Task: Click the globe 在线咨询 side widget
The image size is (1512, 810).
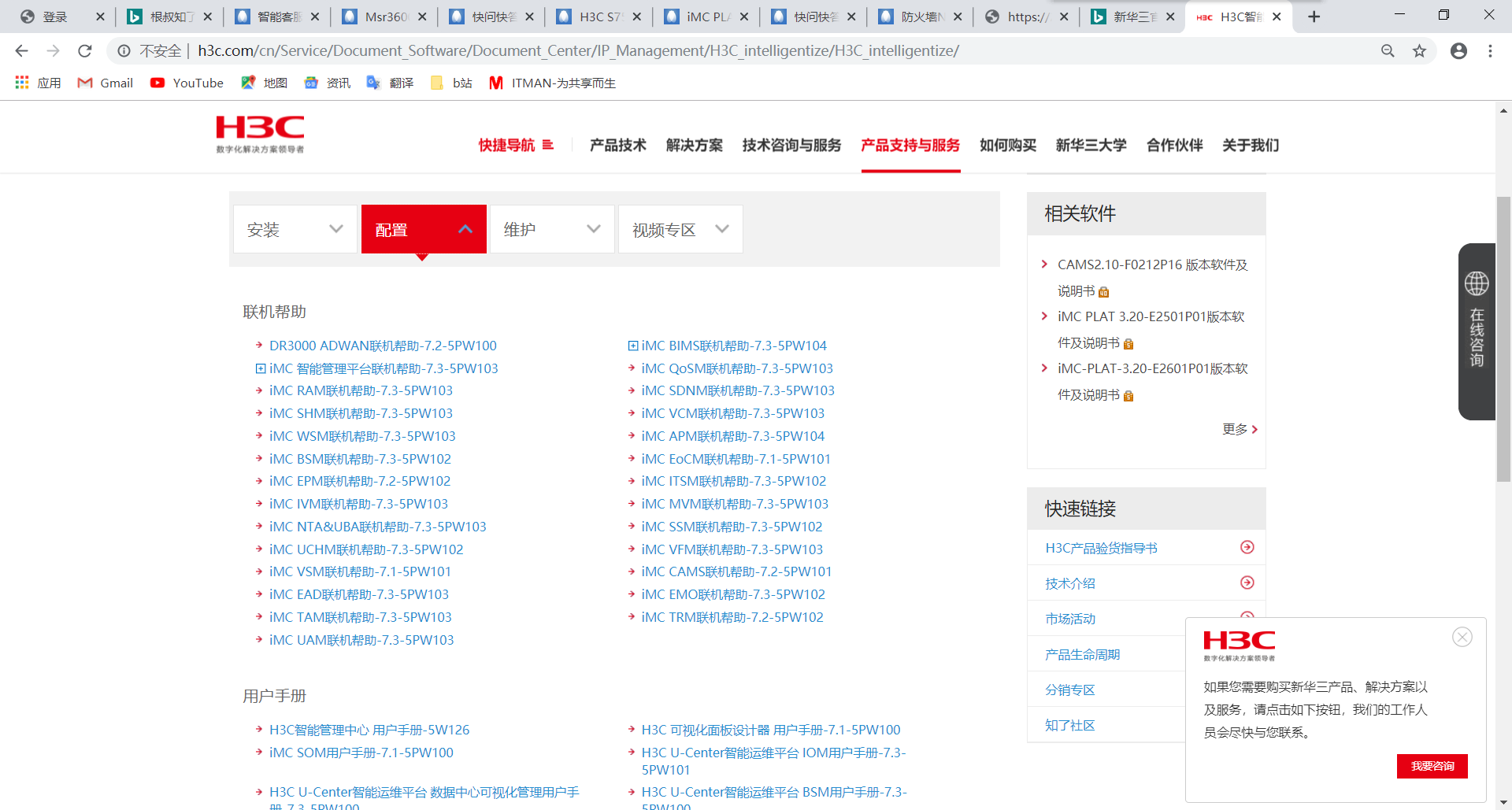Action: [x=1477, y=331]
